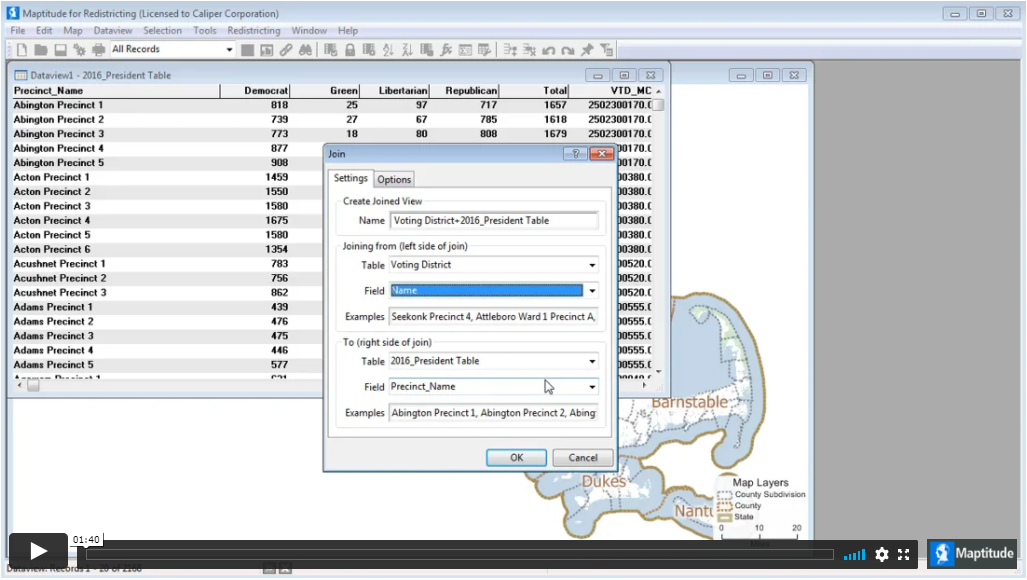1027x580 pixels.
Task: Click the Save disk icon
Action: click(x=60, y=49)
